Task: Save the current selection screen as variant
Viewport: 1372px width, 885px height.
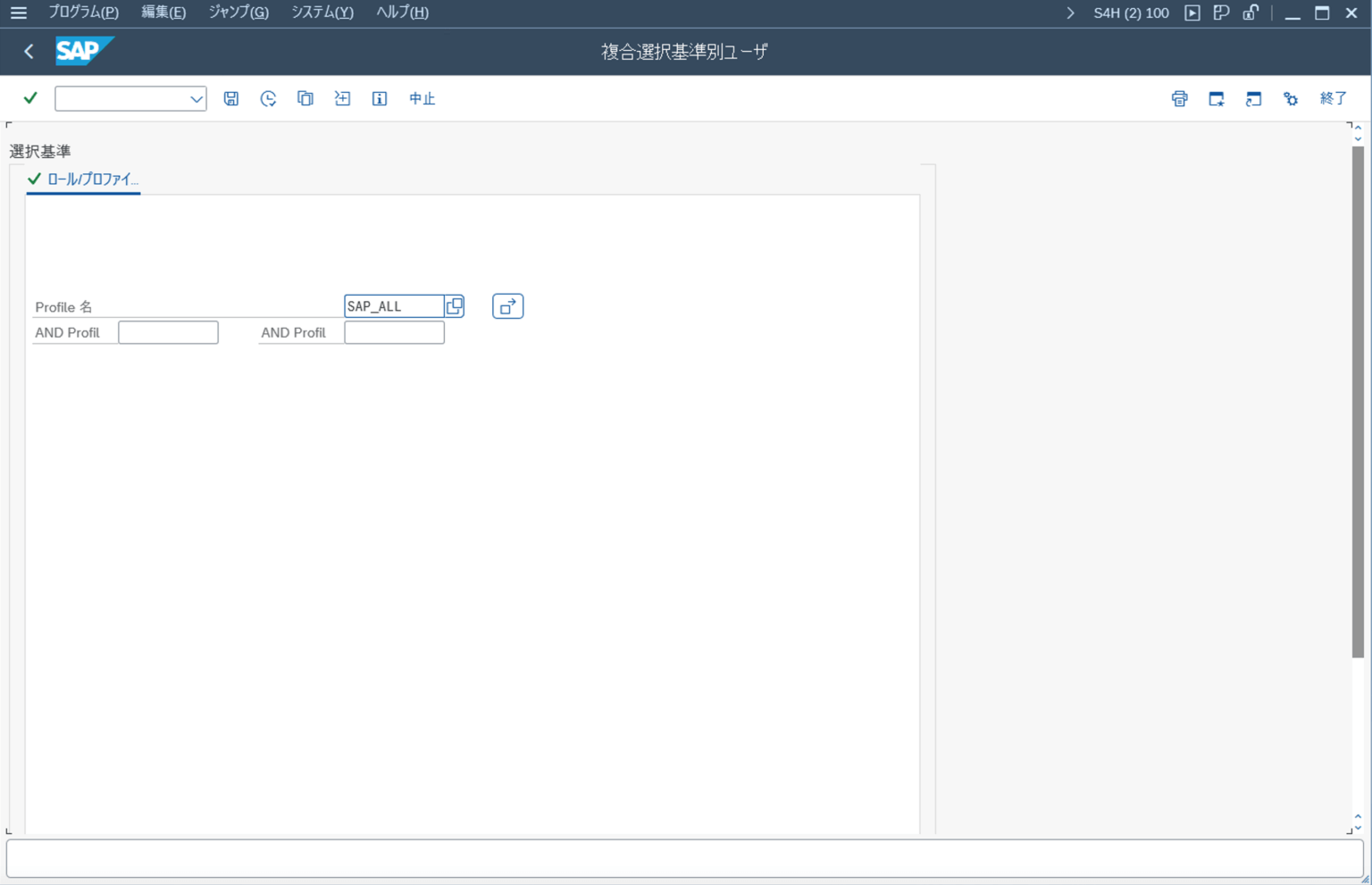Action: (230, 98)
